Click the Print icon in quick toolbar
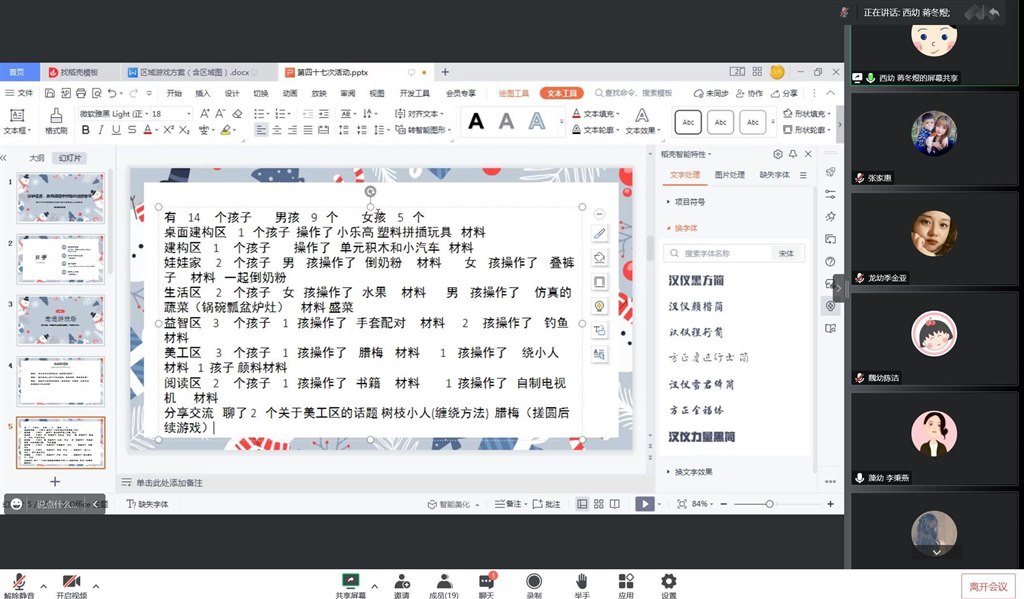 [81, 93]
